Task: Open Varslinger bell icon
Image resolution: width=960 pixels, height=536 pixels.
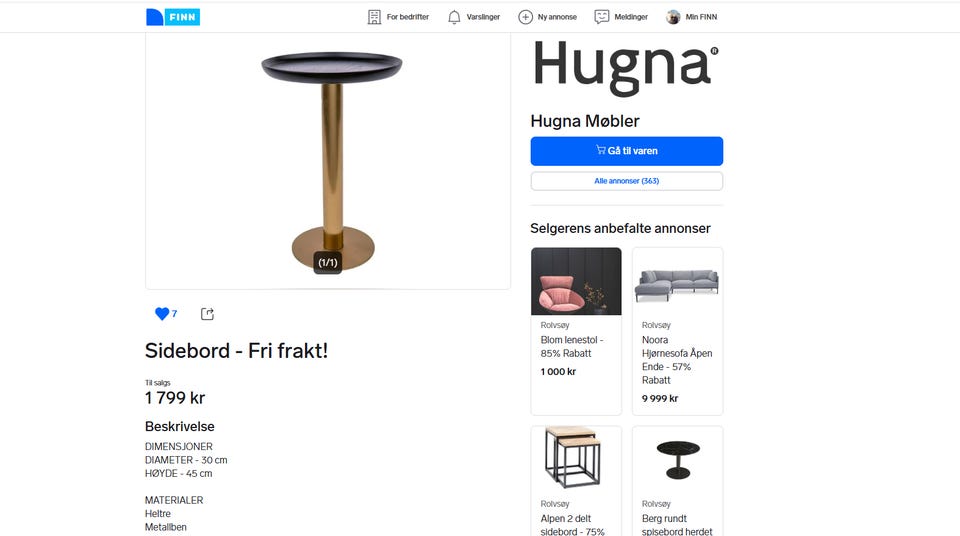Action: tap(454, 17)
